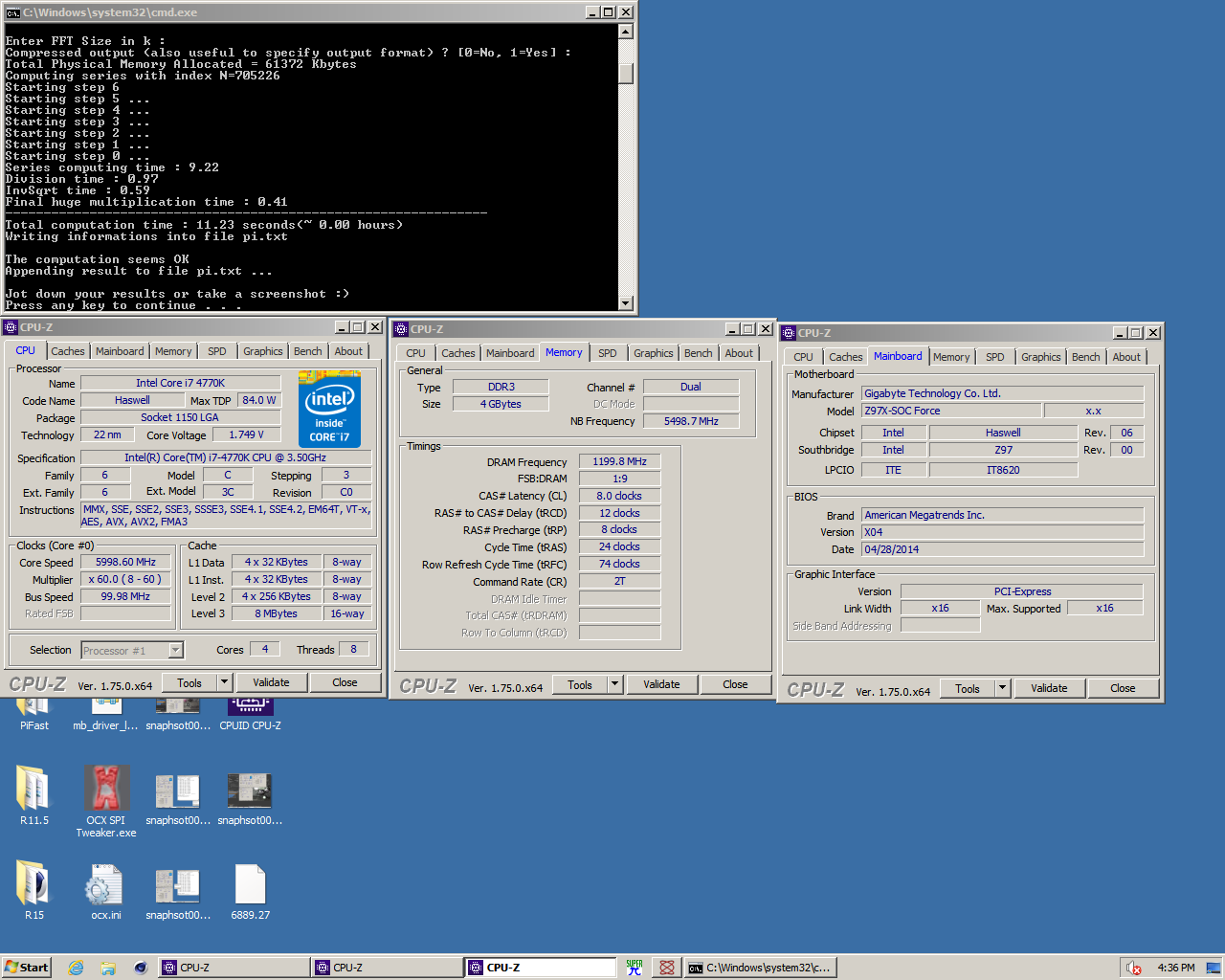Click the Core Speed value '5998.60 MHz'

[x=125, y=562]
